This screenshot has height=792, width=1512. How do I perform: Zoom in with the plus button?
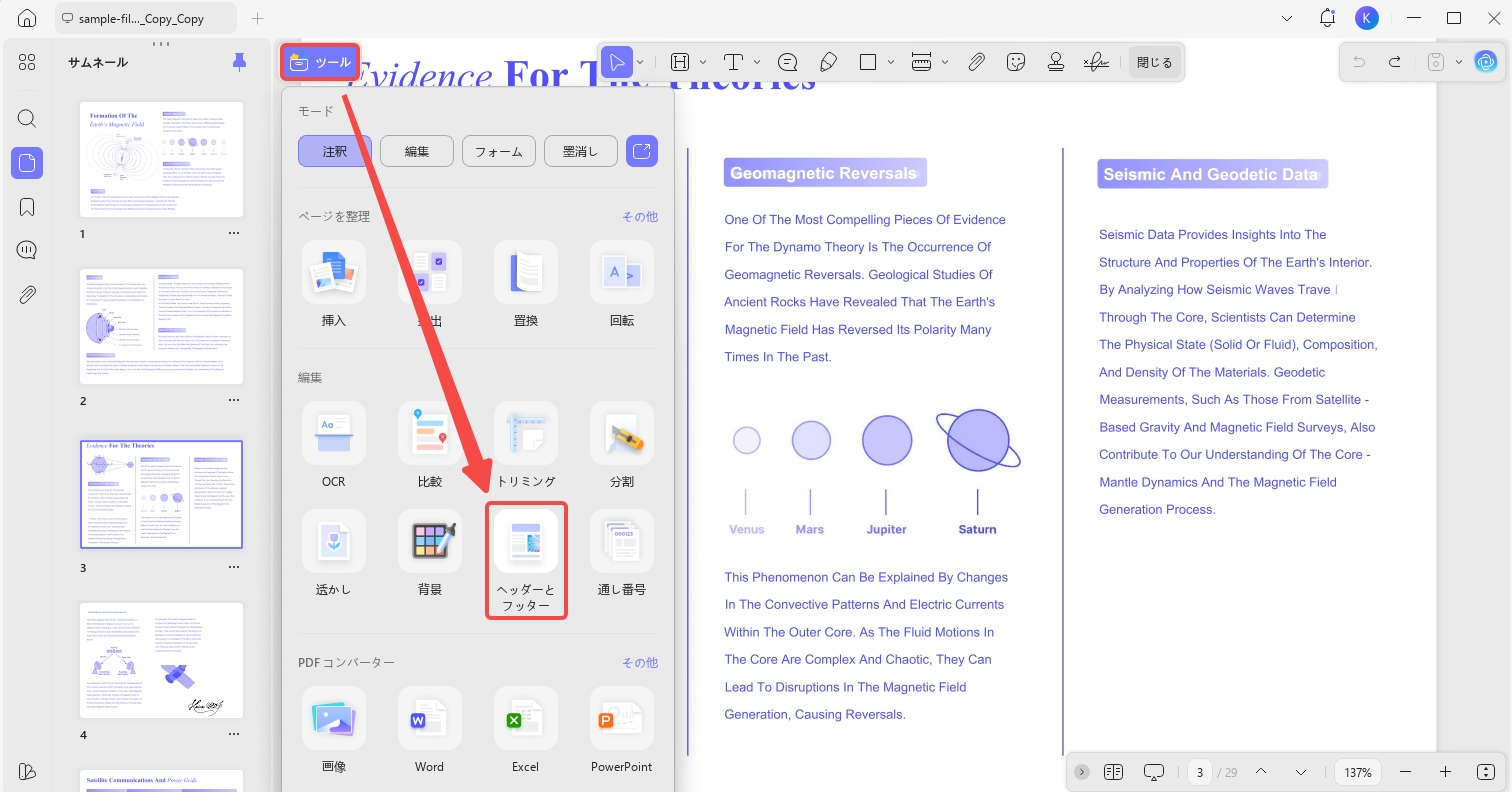coord(1445,772)
